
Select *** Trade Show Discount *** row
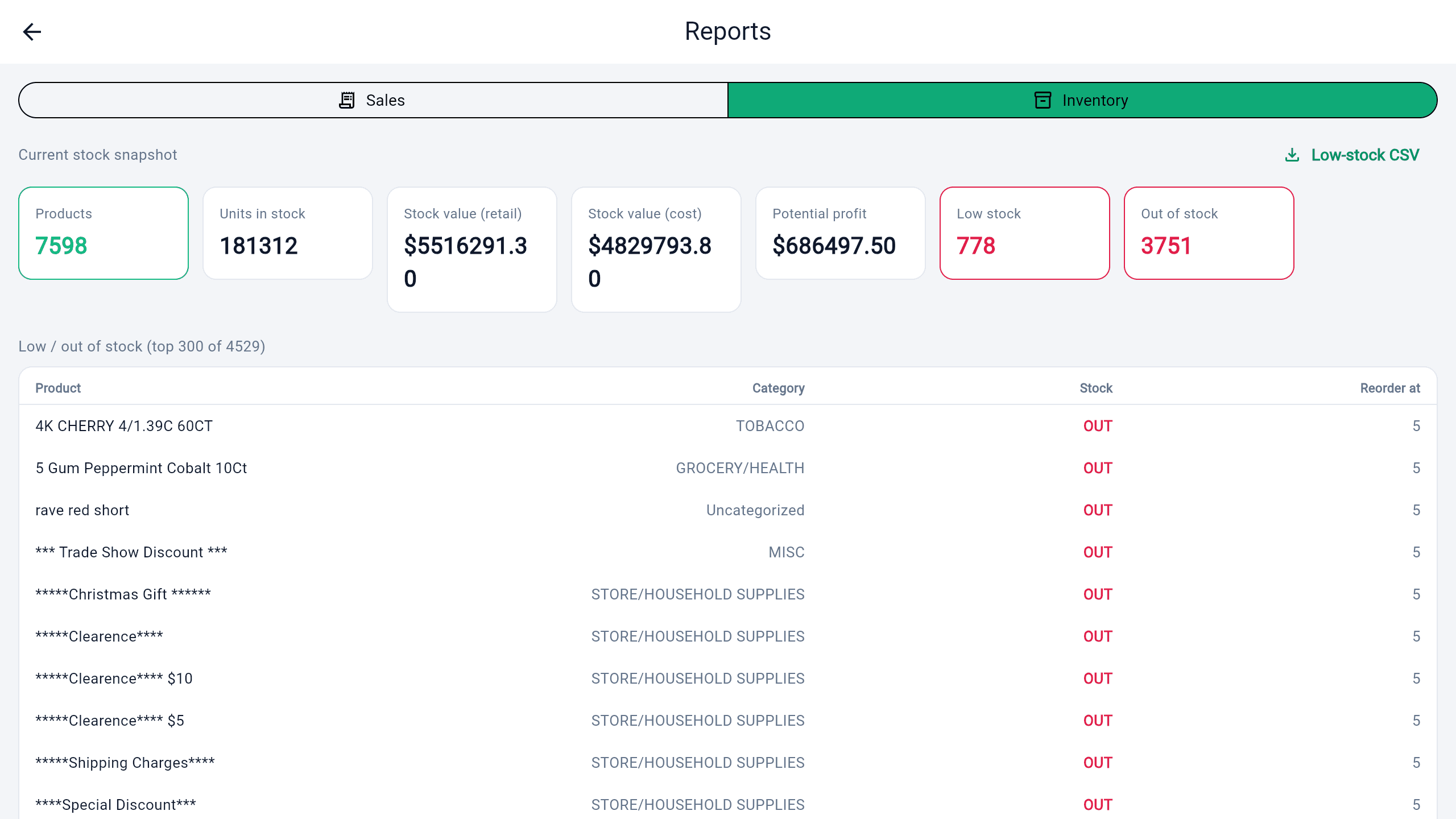tap(728, 552)
